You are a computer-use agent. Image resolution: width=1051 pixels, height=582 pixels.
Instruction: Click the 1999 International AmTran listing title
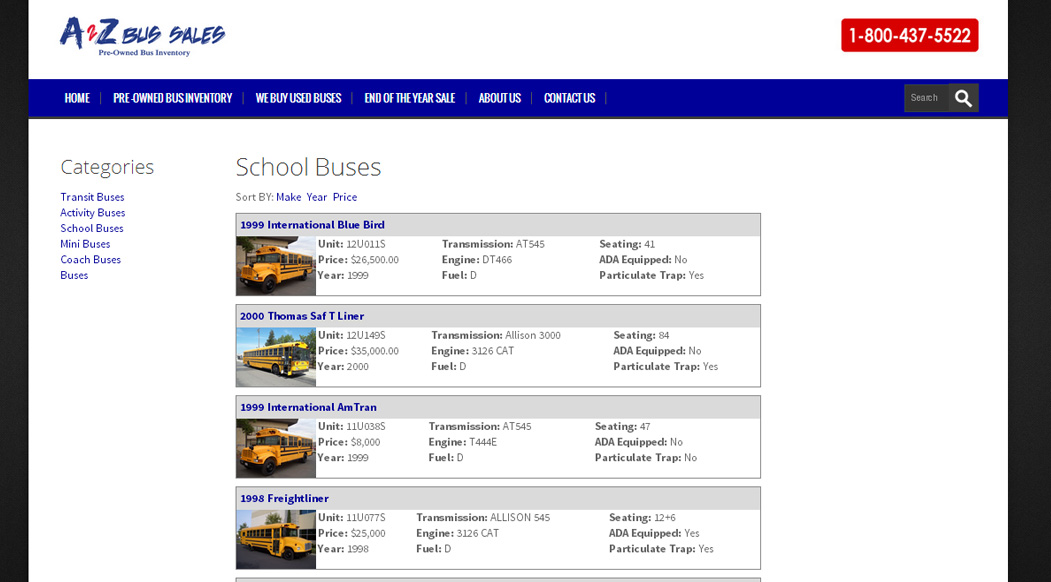coord(308,407)
